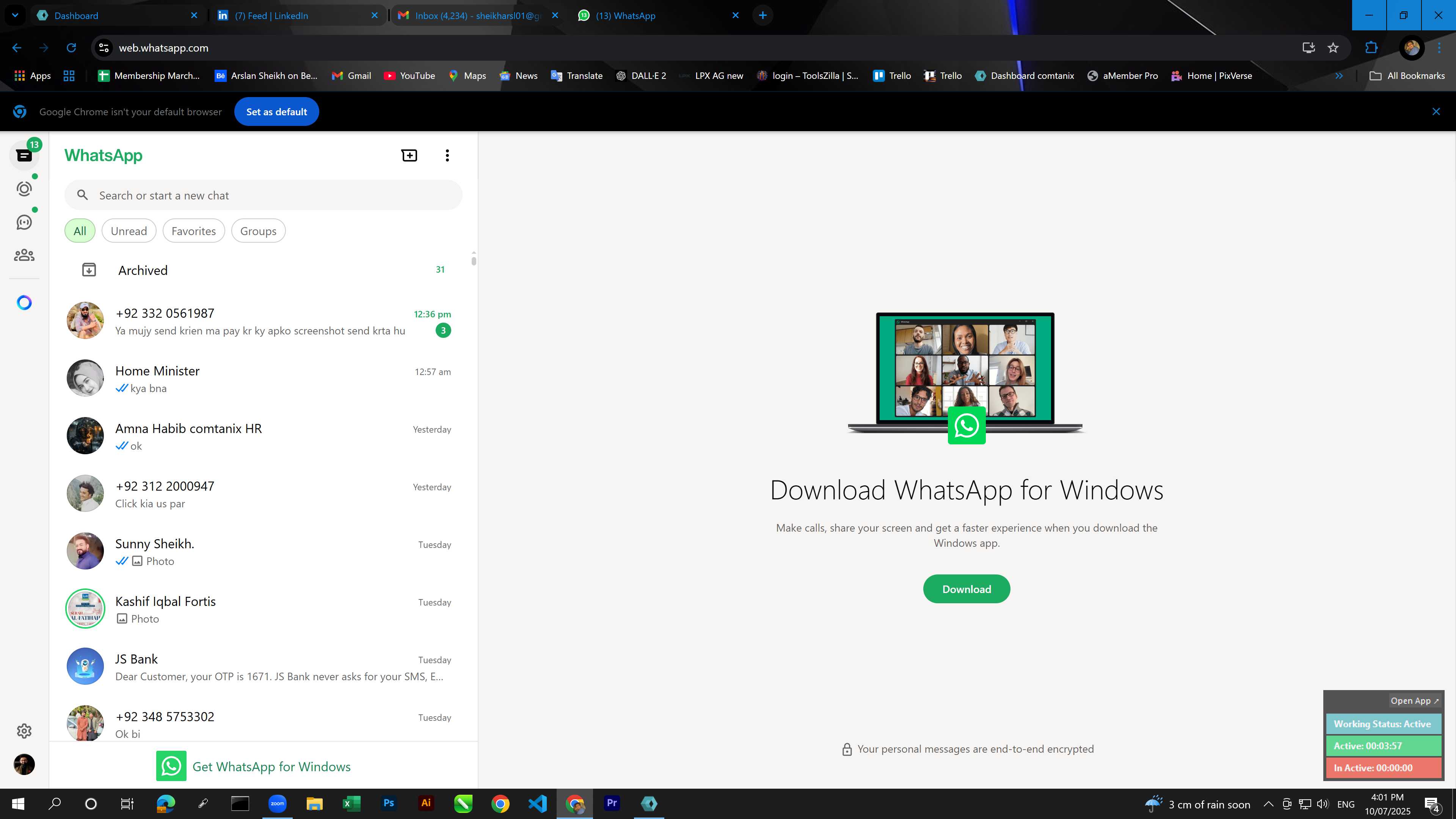
Task: Open the DALL·E 2 bookmark
Action: [641, 76]
